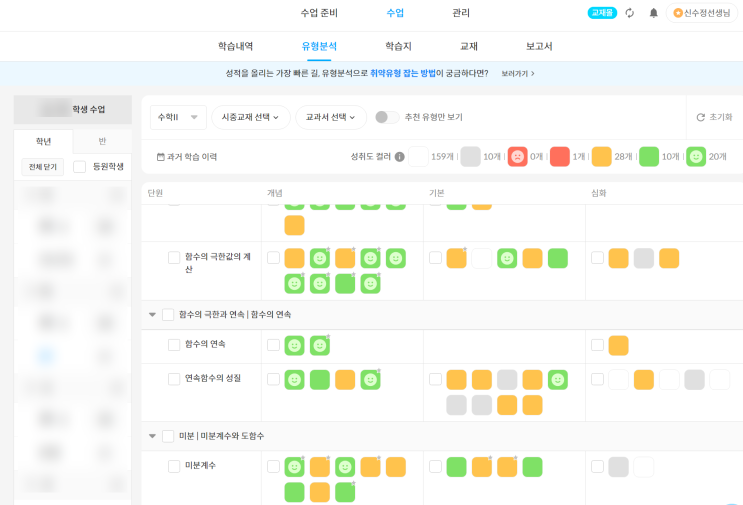Screen dimensions: 743x505
Task: Click the calendar icon for 과거 학습 이력
Action: pyautogui.click(x=161, y=156)
